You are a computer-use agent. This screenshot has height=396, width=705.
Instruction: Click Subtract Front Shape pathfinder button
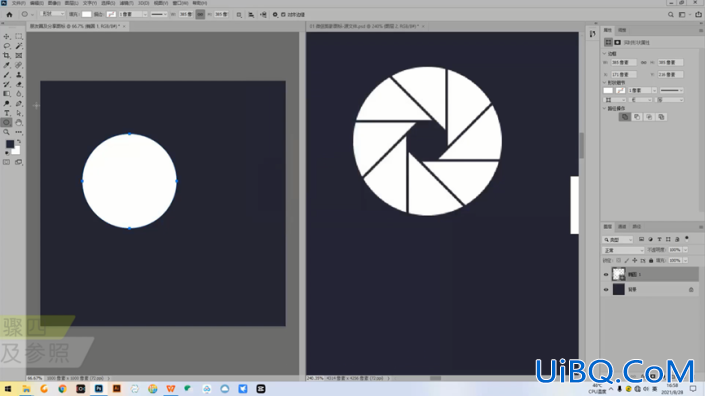coord(637,117)
